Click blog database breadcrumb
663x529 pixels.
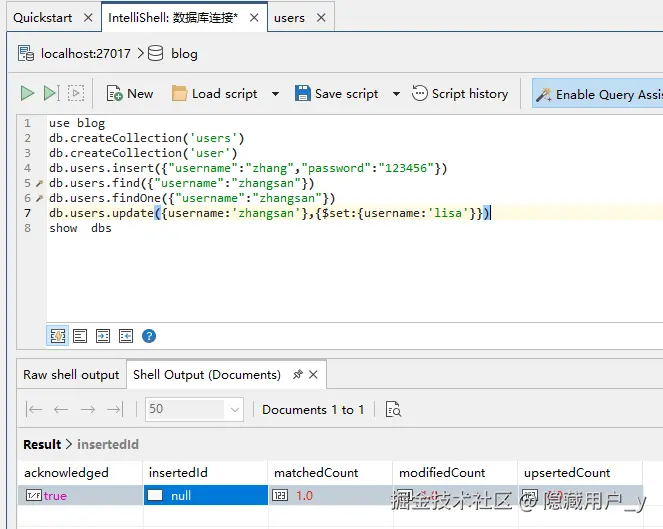pyautogui.click(x=184, y=54)
